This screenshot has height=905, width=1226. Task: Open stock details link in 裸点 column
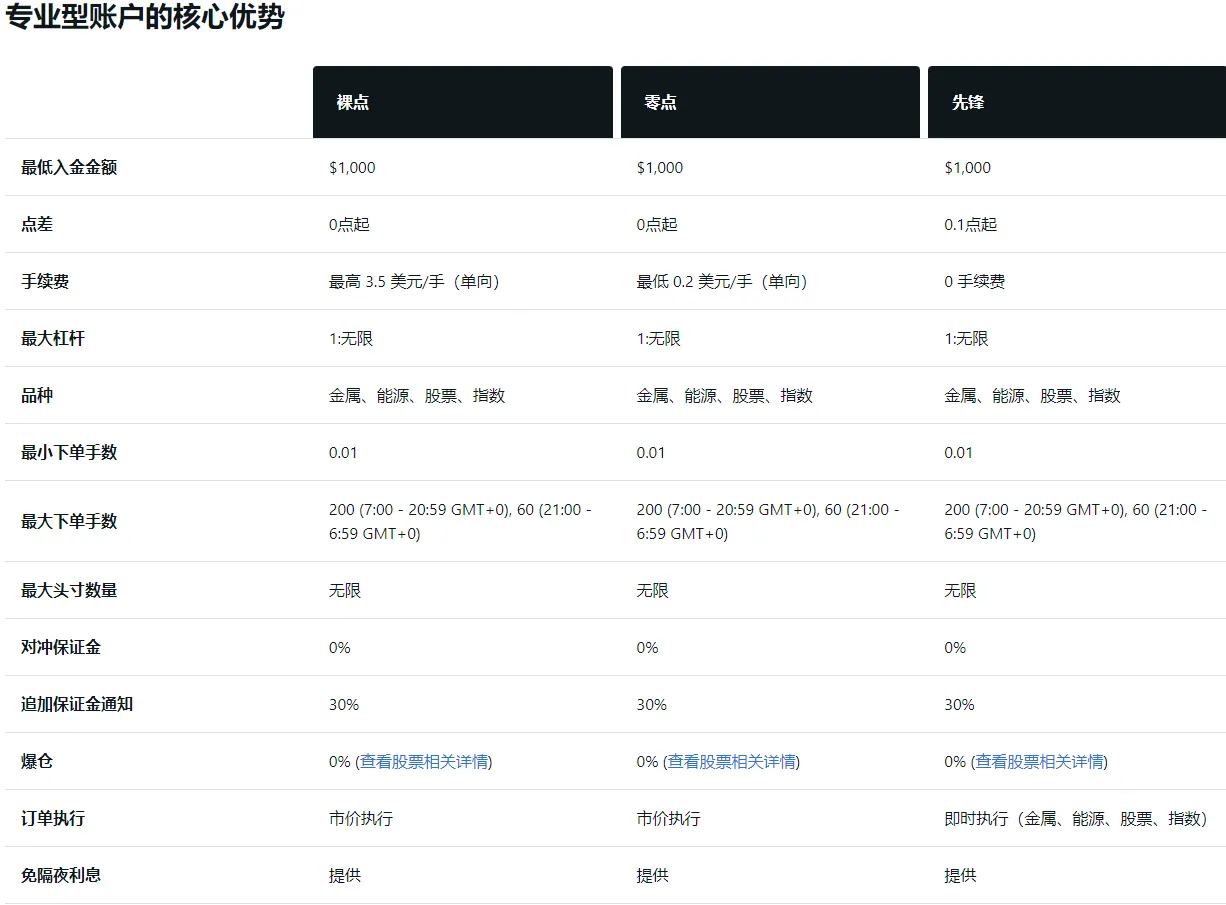tap(426, 761)
